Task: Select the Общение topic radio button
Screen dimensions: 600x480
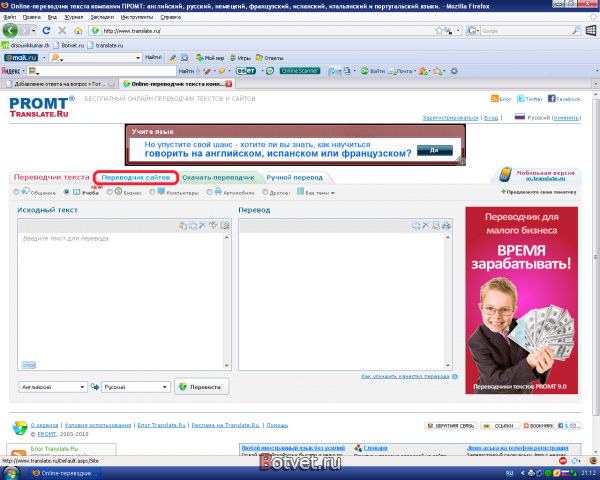Action: click(16, 192)
